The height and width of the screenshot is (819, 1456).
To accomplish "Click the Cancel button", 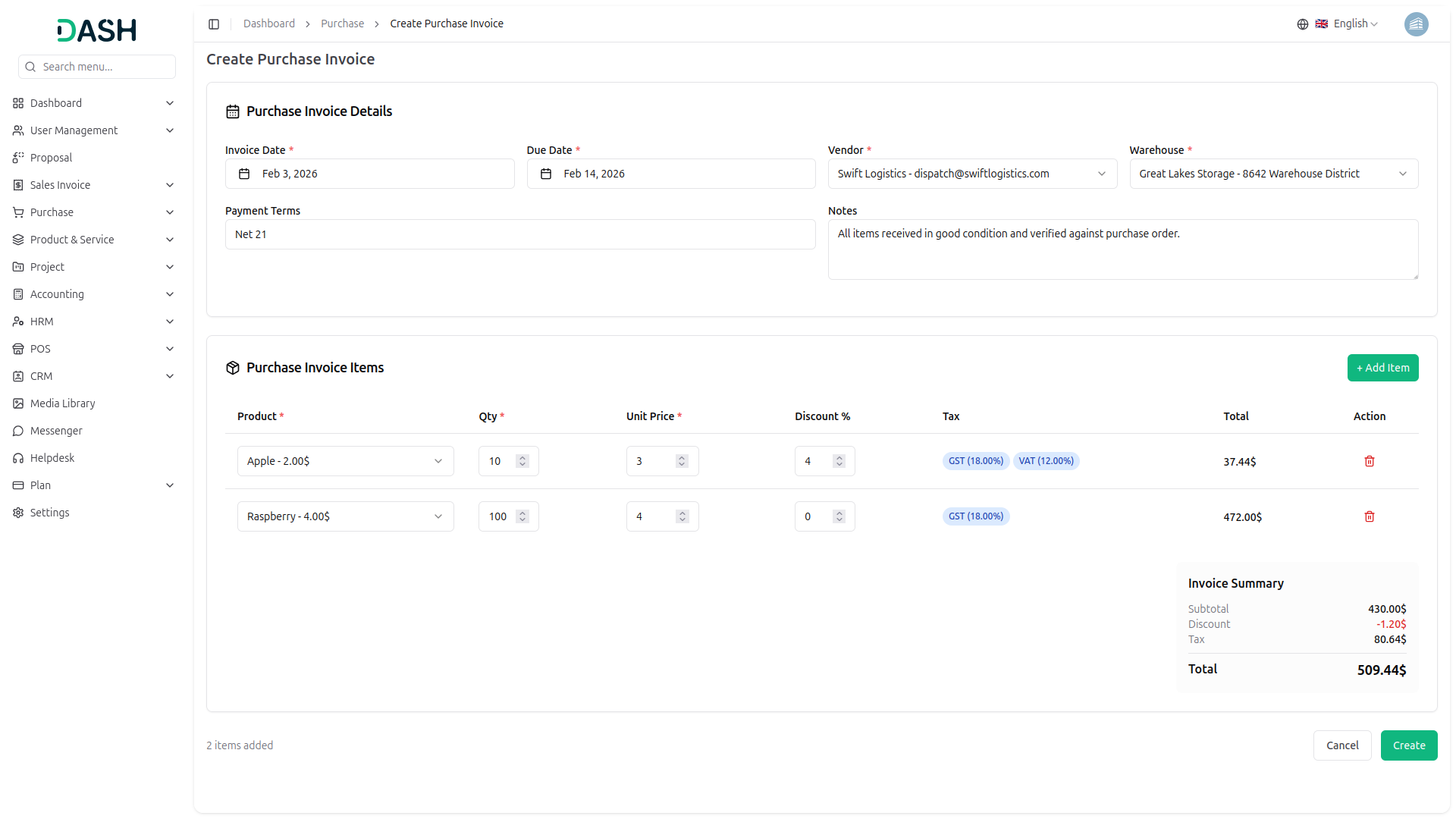I will click(x=1341, y=745).
